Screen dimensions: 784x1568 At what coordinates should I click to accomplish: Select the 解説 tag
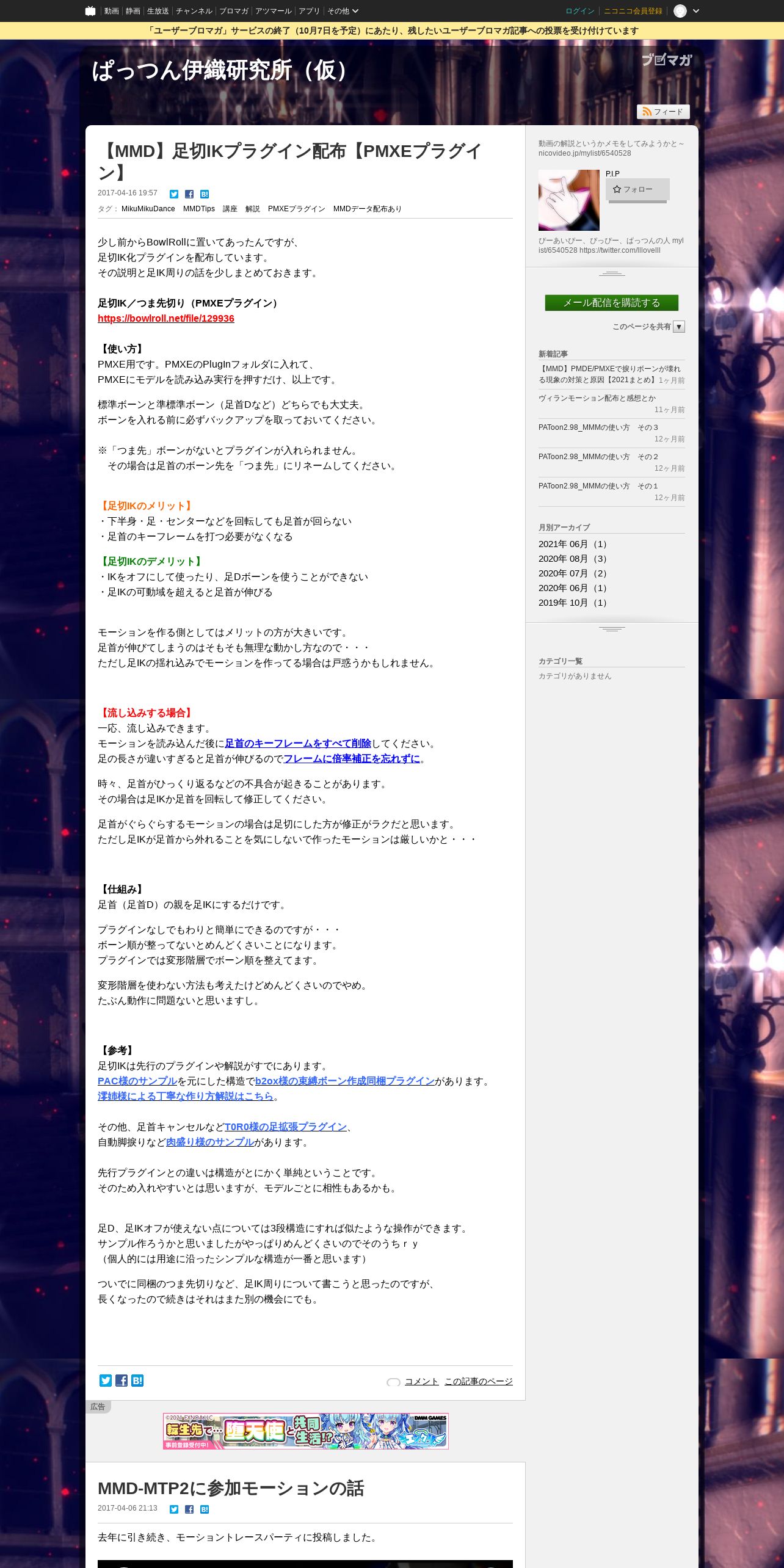coord(252,209)
